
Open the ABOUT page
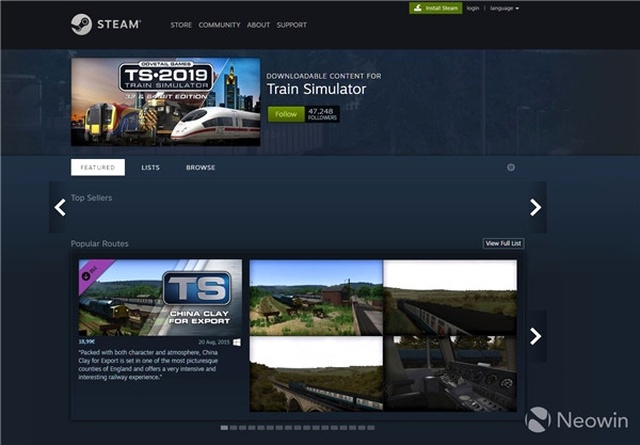(258, 25)
